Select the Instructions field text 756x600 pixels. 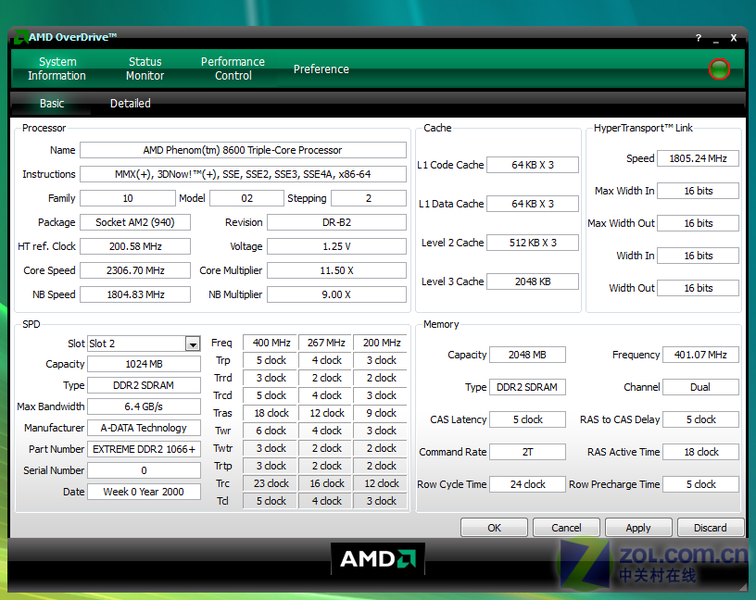[x=243, y=174]
